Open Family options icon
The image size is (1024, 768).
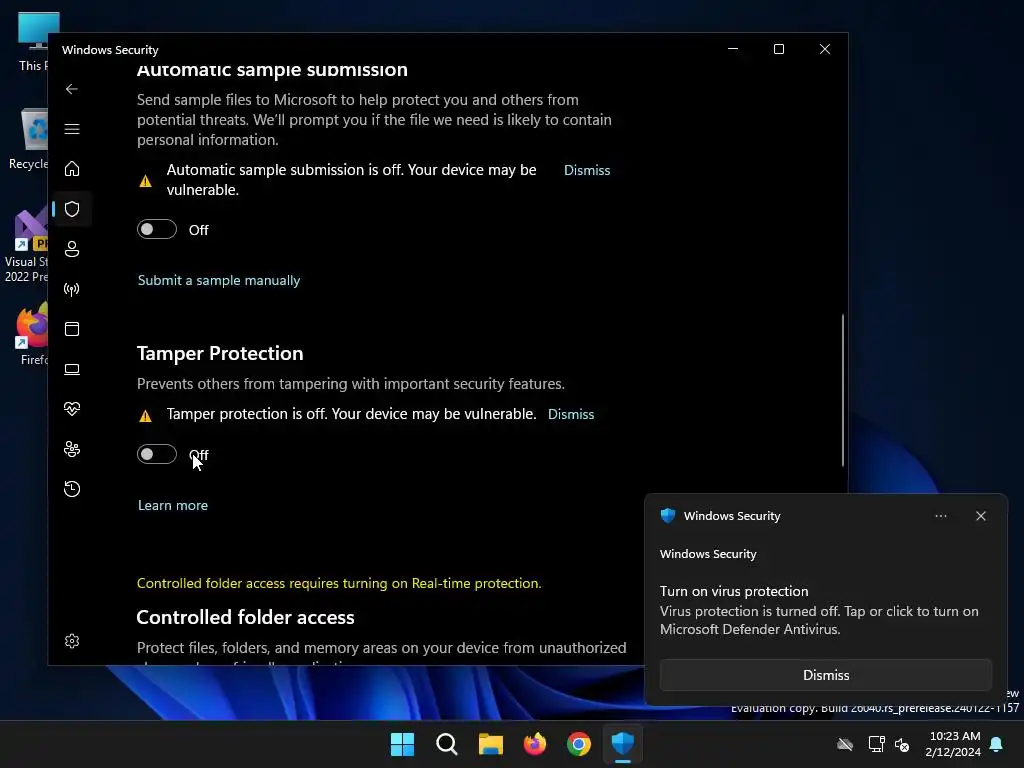(72, 449)
